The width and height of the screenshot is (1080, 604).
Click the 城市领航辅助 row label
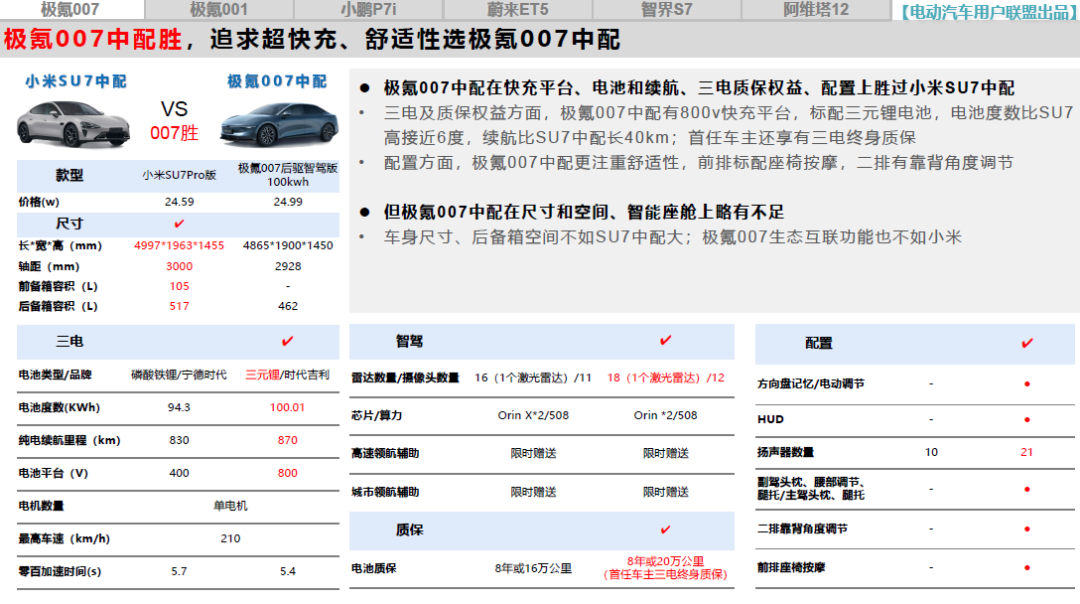pyautogui.click(x=385, y=492)
